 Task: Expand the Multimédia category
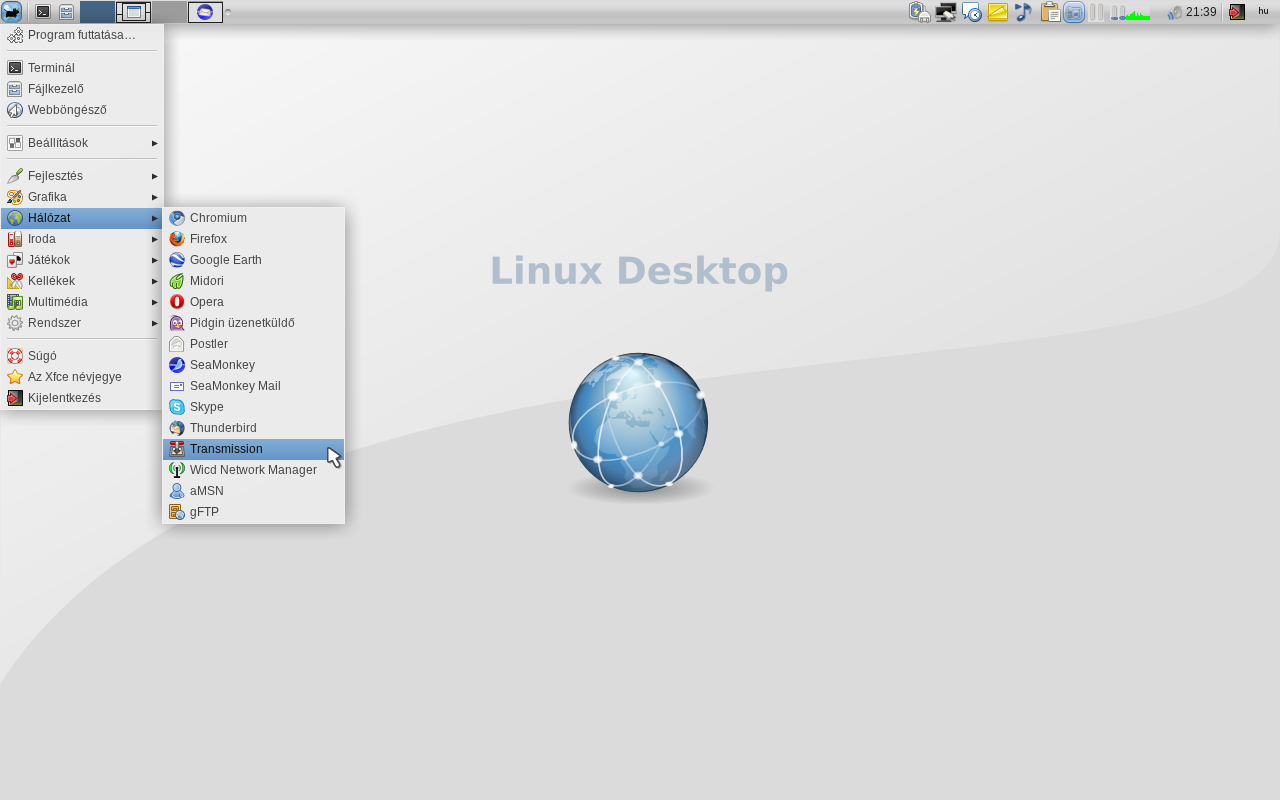click(82, 302)
